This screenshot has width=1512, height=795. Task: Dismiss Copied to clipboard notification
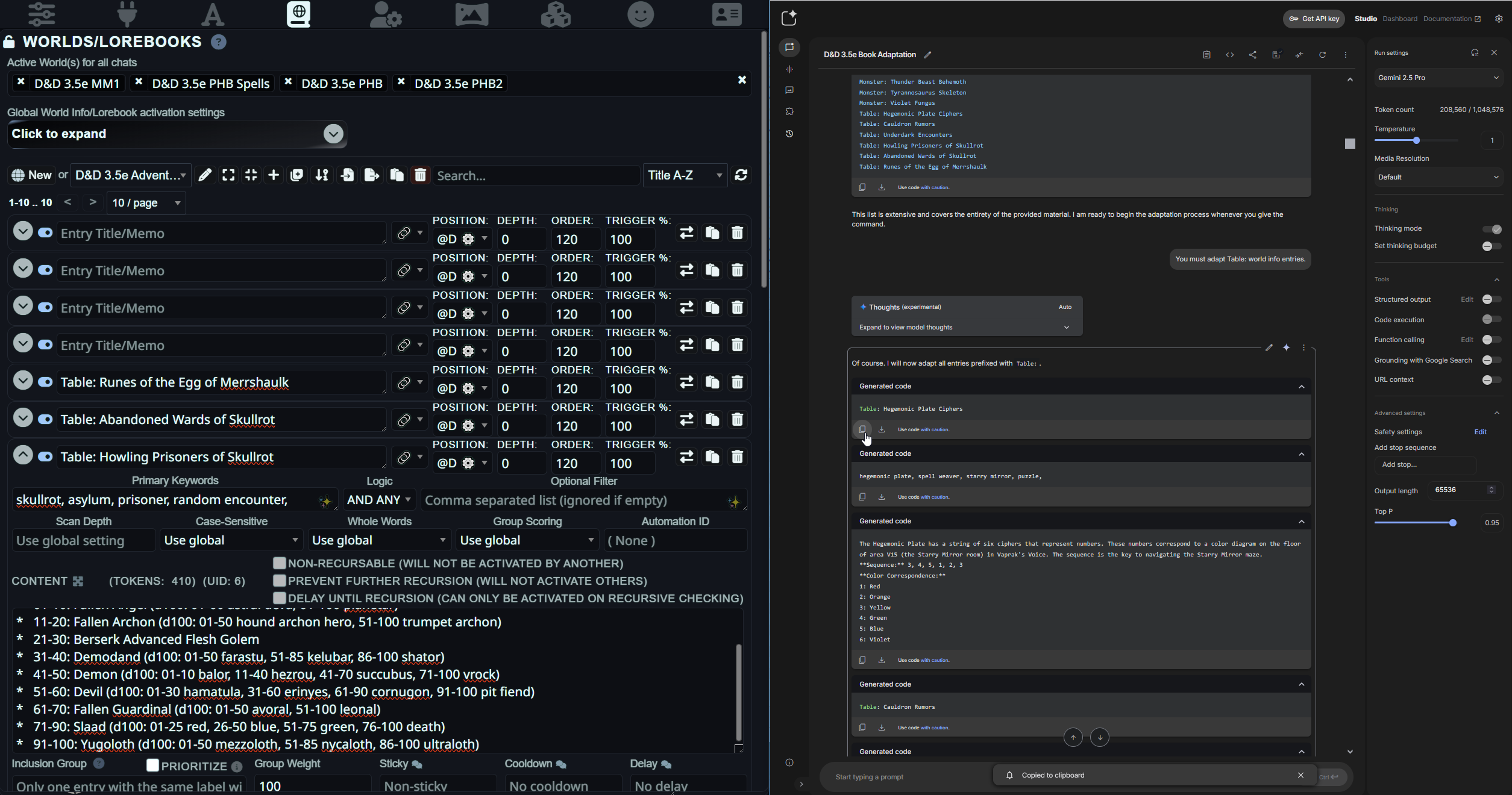click(1300, 775)
